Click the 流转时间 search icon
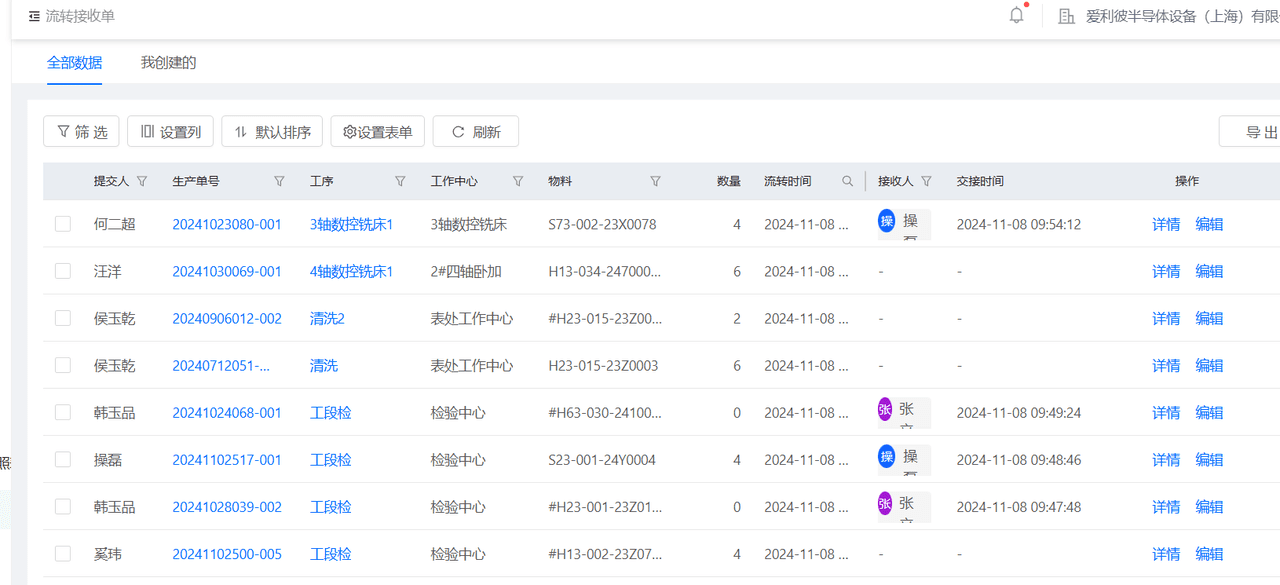The width and height of the screenshot is (1280, 585). pyautogui.click(x=848, y=181)
